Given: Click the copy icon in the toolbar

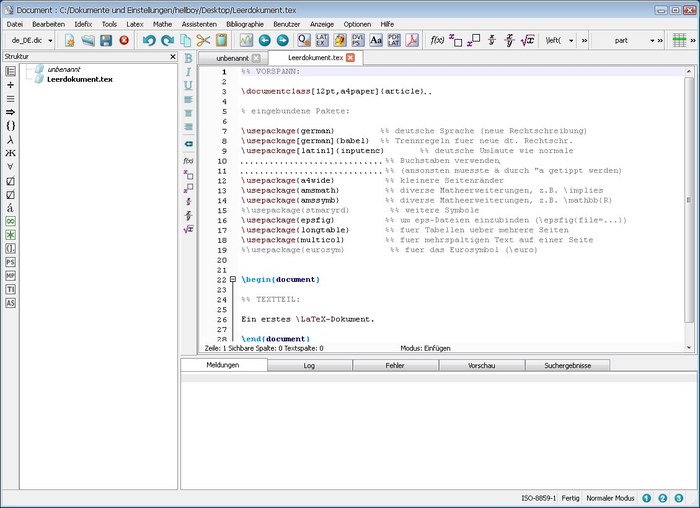Looking at the screenshot, I should (x=185, y=41).
